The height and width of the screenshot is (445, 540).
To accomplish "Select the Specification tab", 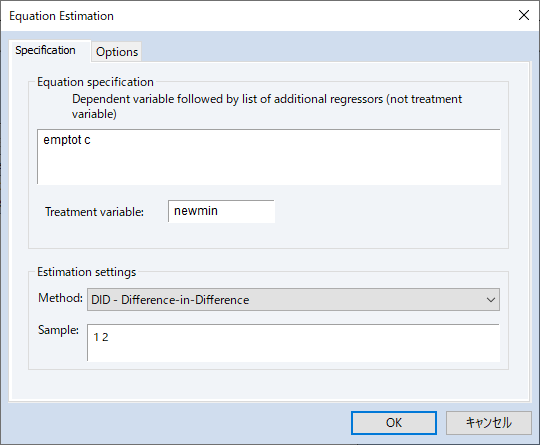I will tap(45, 50).
